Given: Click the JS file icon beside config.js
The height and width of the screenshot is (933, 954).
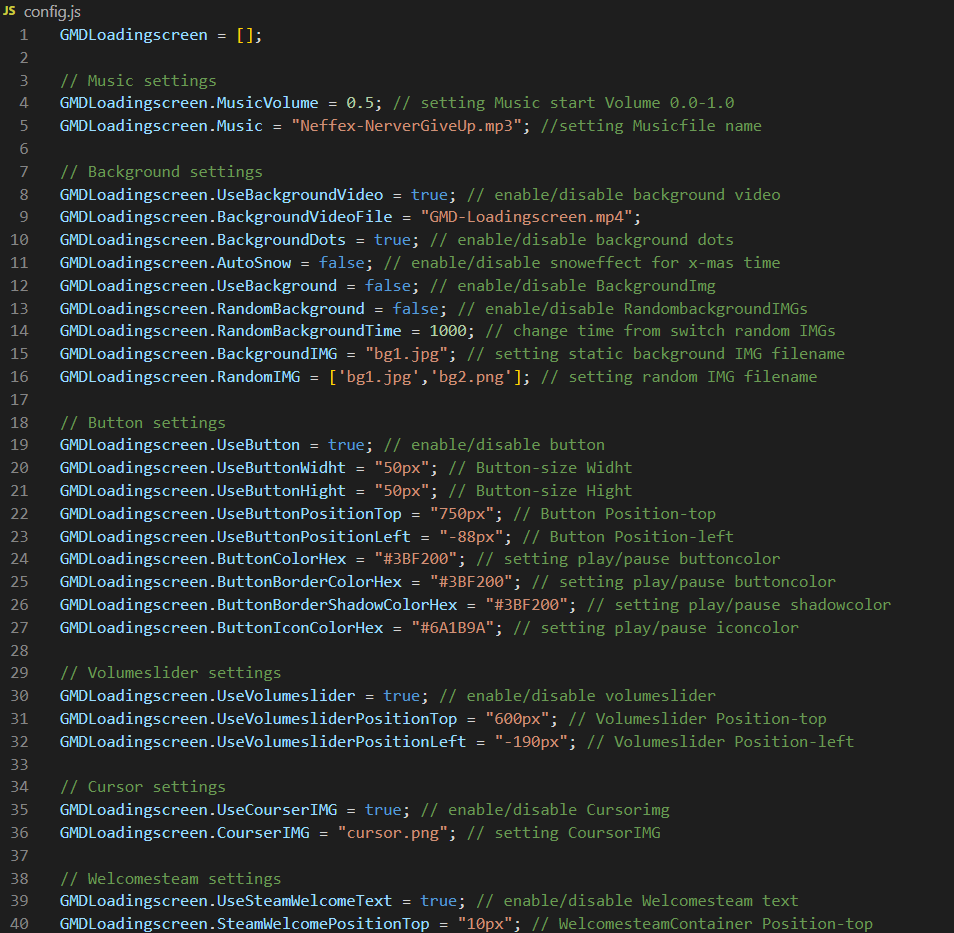Looking at the screenshot, I should 9,11.
